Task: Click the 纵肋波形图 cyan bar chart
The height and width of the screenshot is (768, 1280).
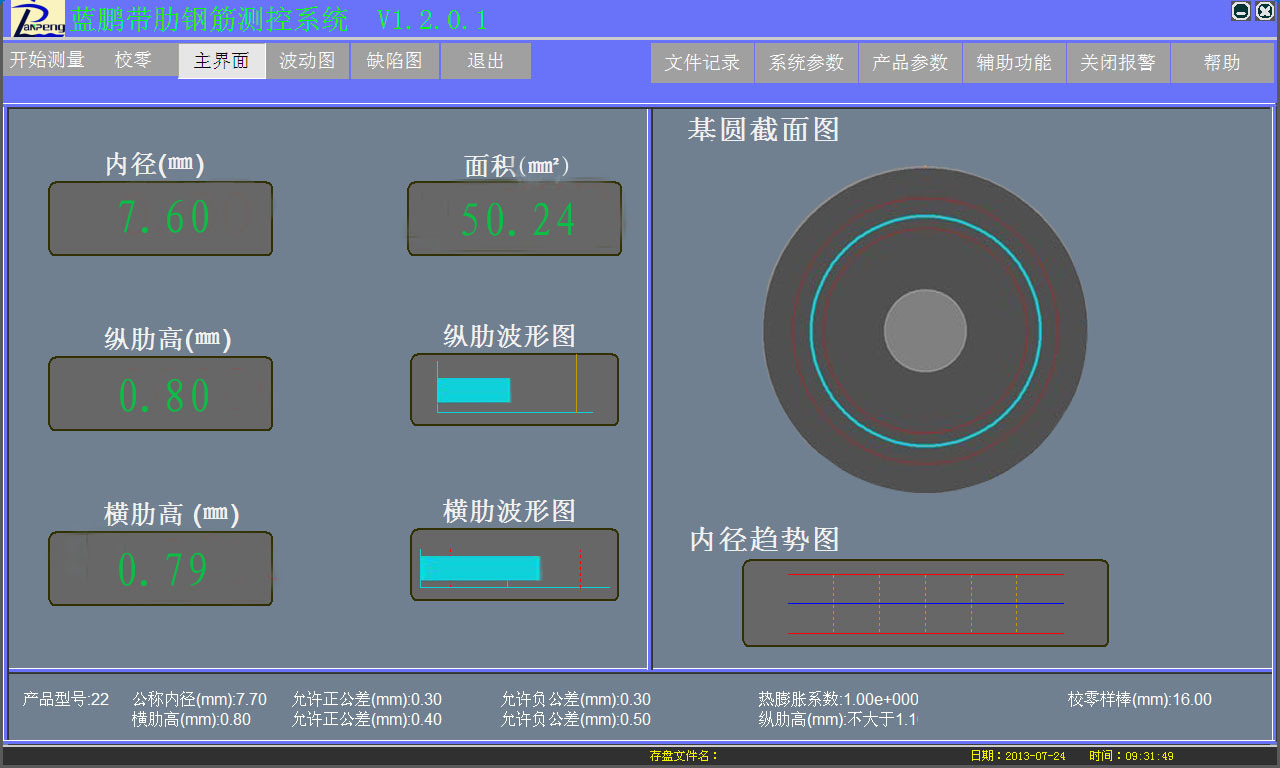Action: tap(514, 390)
